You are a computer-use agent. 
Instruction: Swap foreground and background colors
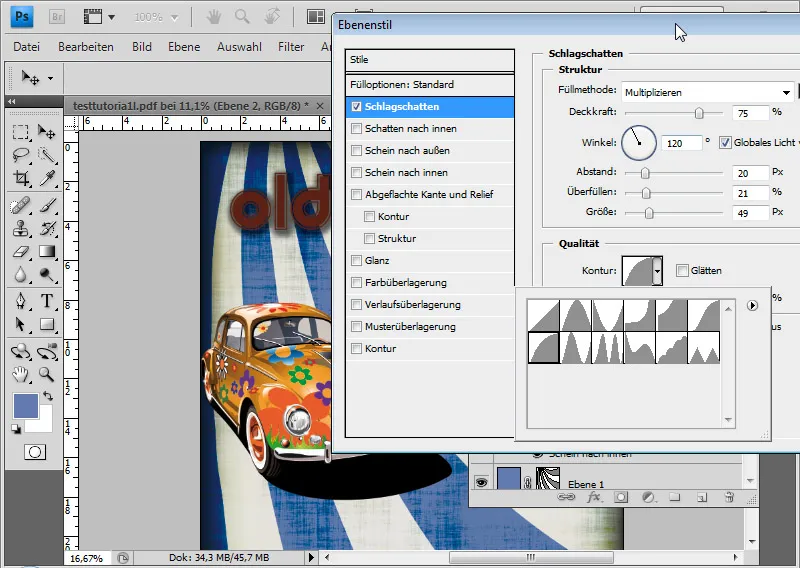(x=47, y=396)
